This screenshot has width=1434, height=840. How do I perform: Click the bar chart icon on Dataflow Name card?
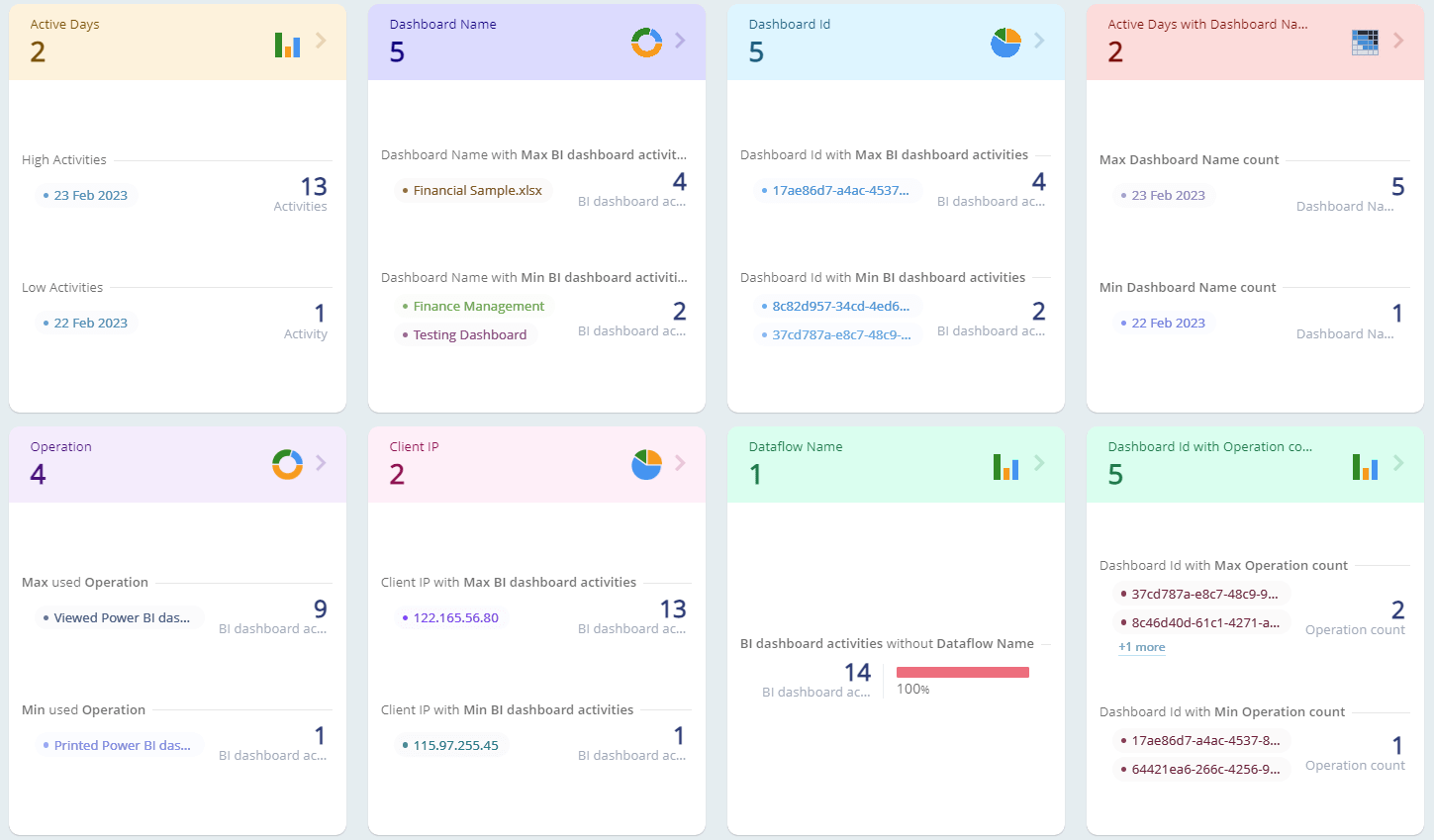tap(1005, 464)
